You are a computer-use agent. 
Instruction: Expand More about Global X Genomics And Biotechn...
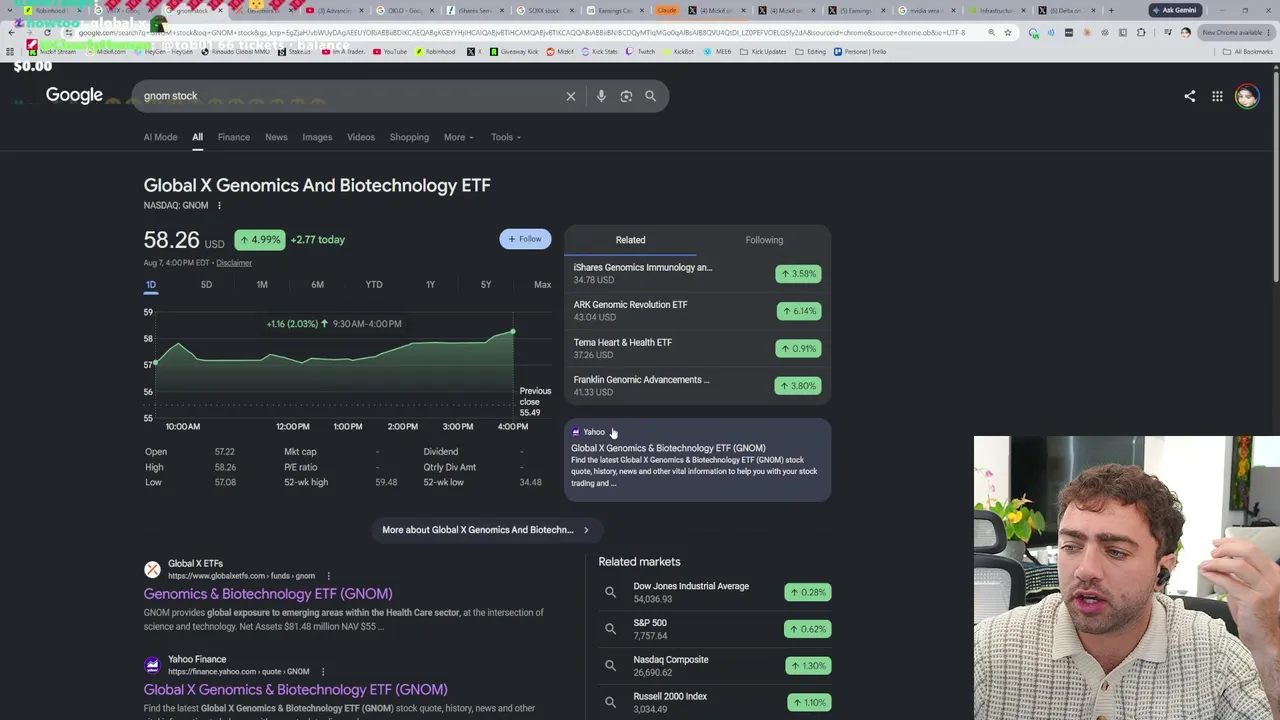coord(486,530)
